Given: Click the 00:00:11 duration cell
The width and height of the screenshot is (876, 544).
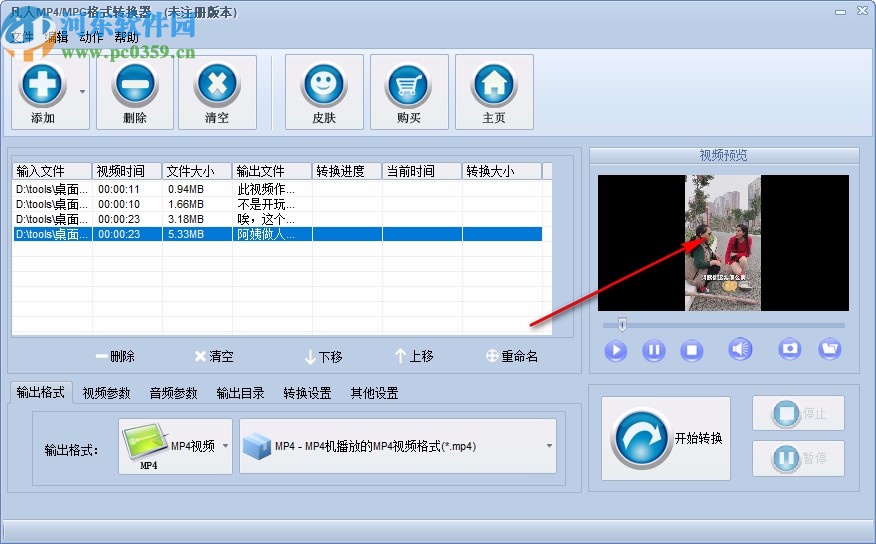Looking at the screenshot, I should 119,189.
